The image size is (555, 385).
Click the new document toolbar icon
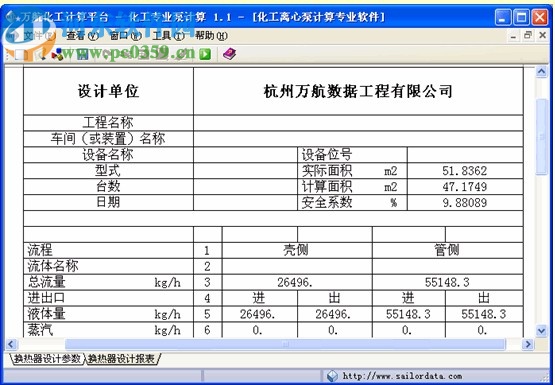[21, 54]
